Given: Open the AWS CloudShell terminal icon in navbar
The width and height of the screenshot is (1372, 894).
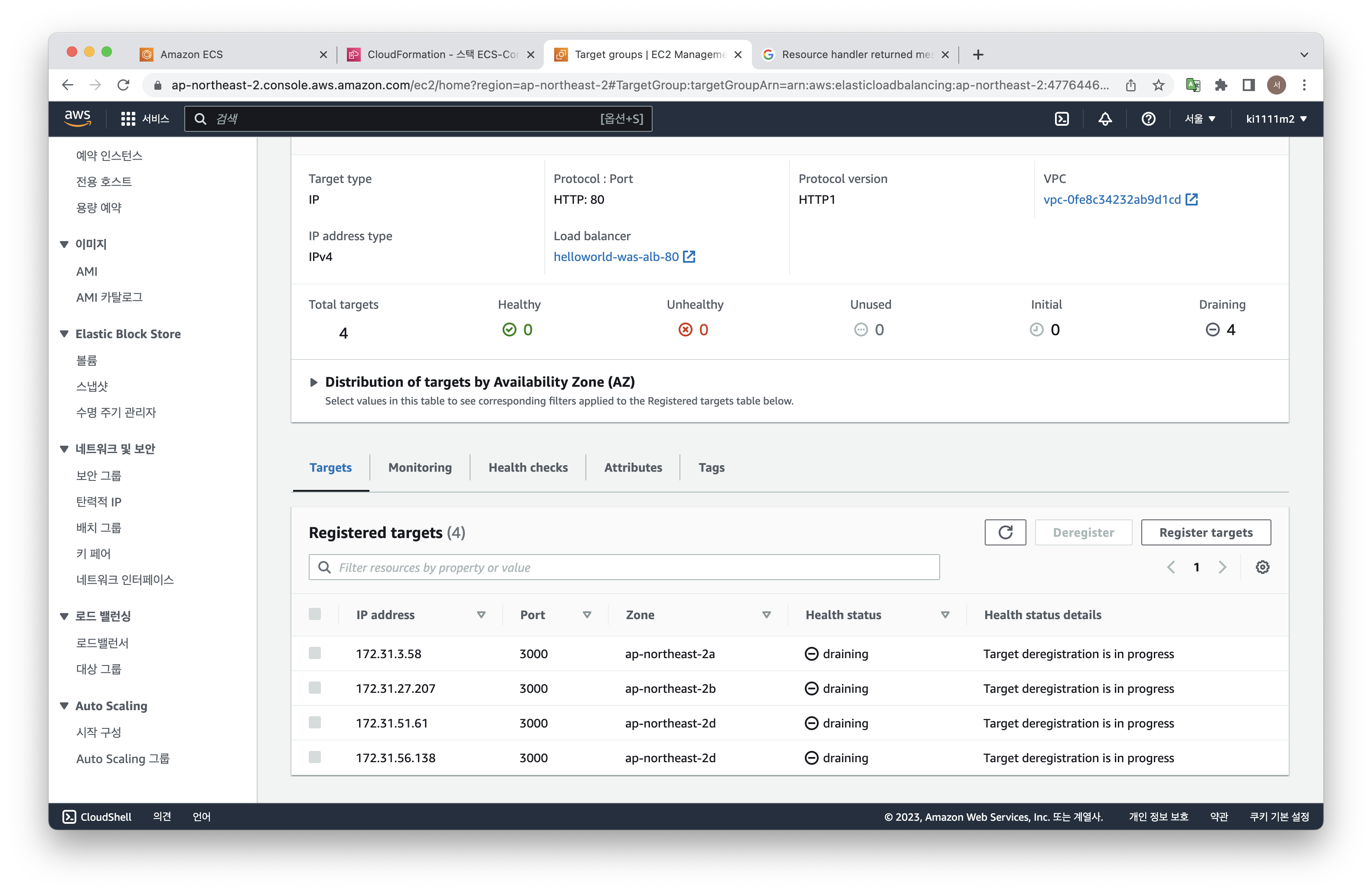Looking at the screenshot, I should point(1061,119).
